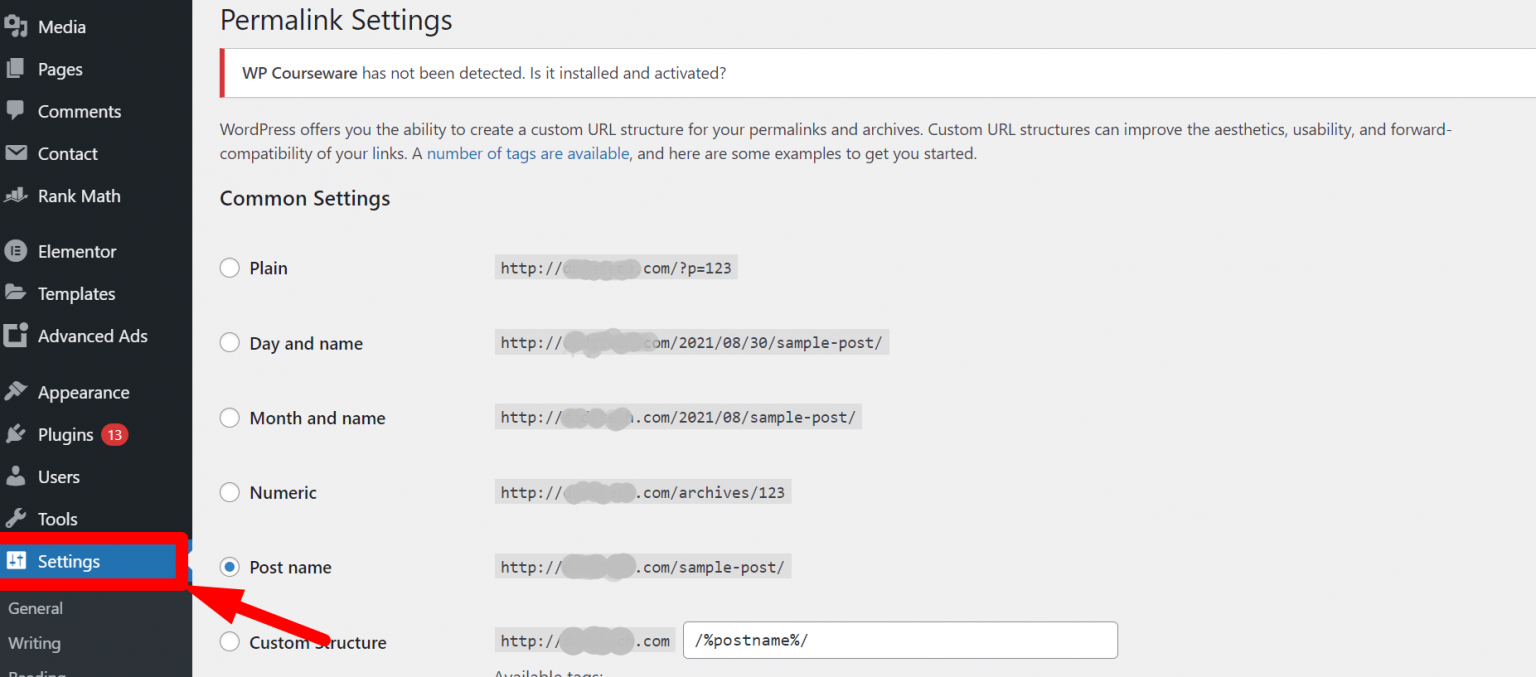
Task: Open the Settings menu
Action: (68, 561)
